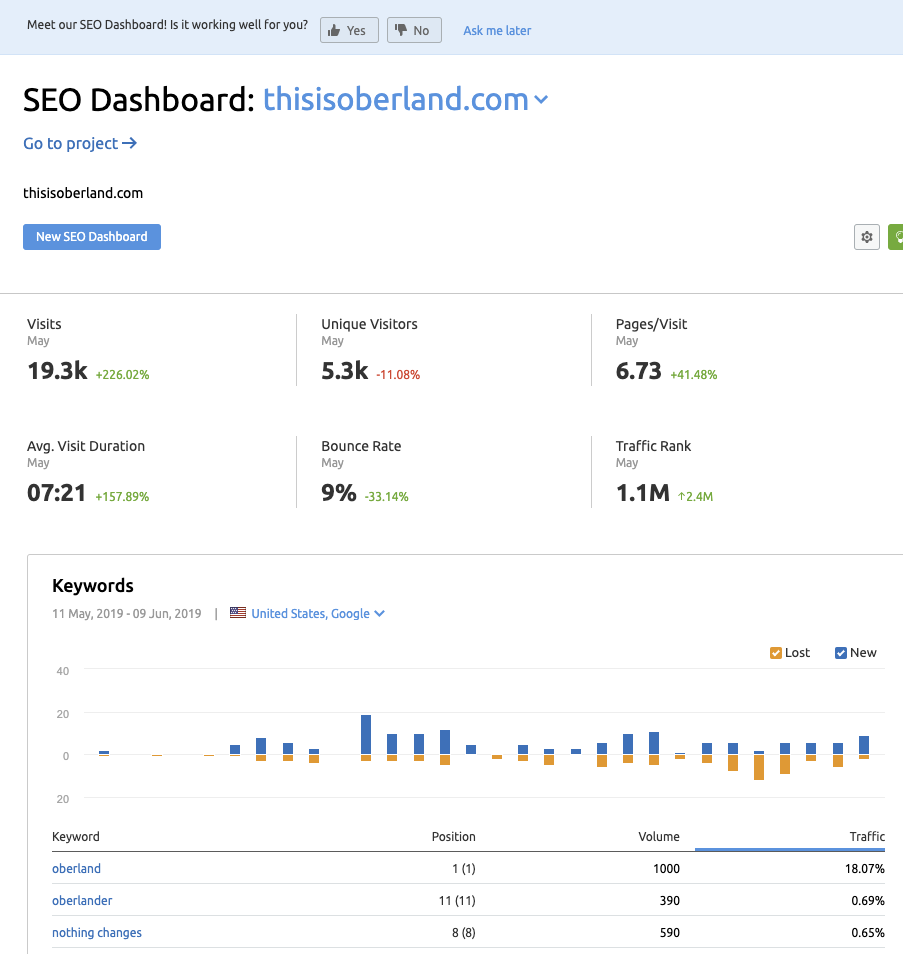The height and width of the screenshot is (954, 903).
Task: Click the US flag icon
Action: [x=238, y=613]
